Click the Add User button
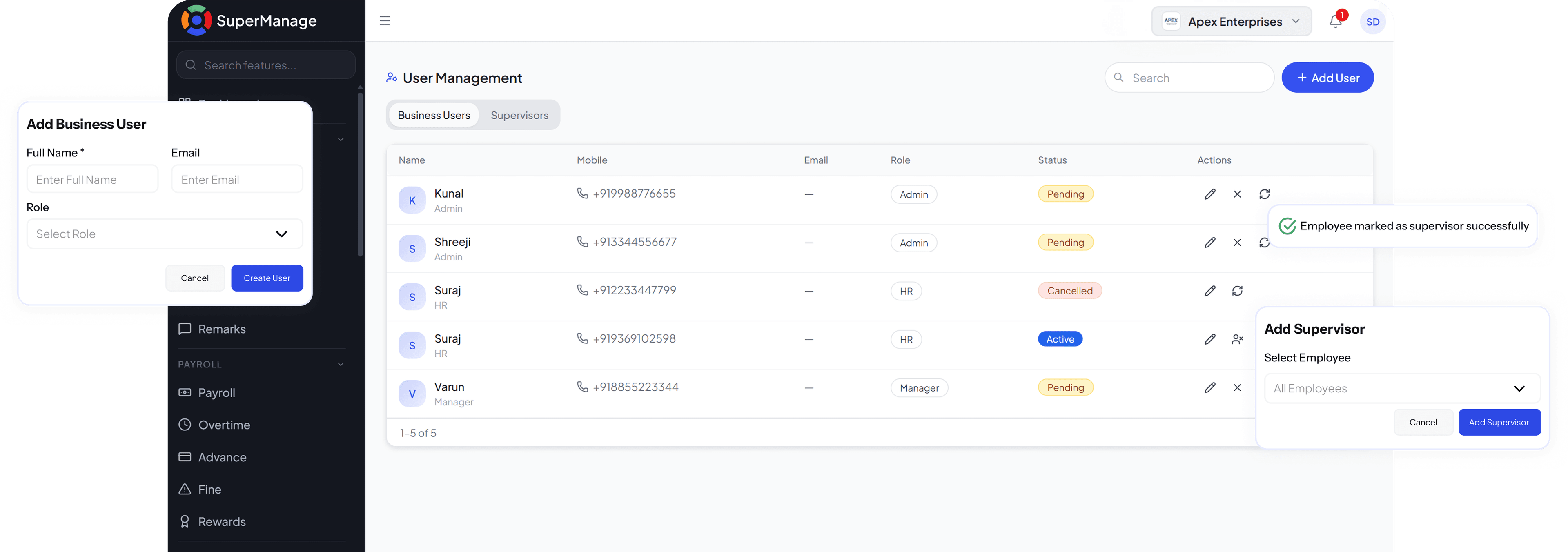1568x552 pixels. 1327,78
